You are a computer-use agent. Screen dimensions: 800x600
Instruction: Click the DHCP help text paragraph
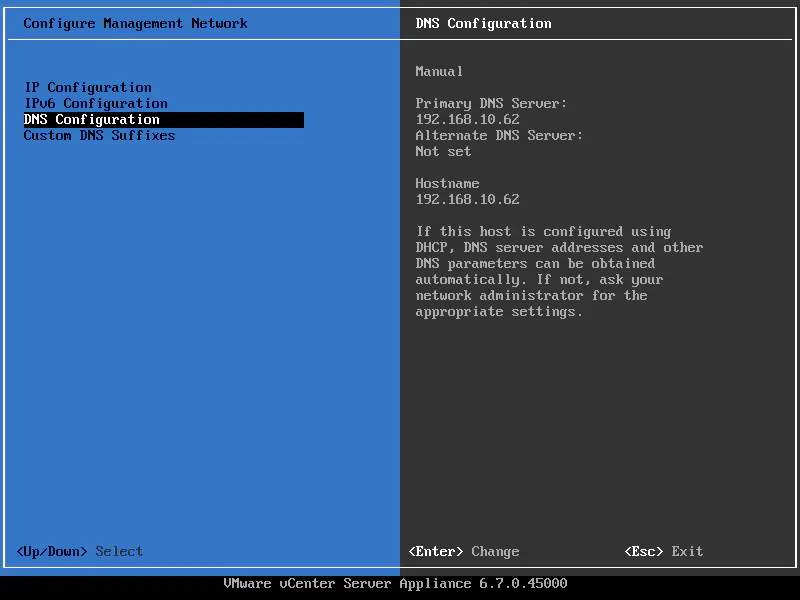pos(559,271)
